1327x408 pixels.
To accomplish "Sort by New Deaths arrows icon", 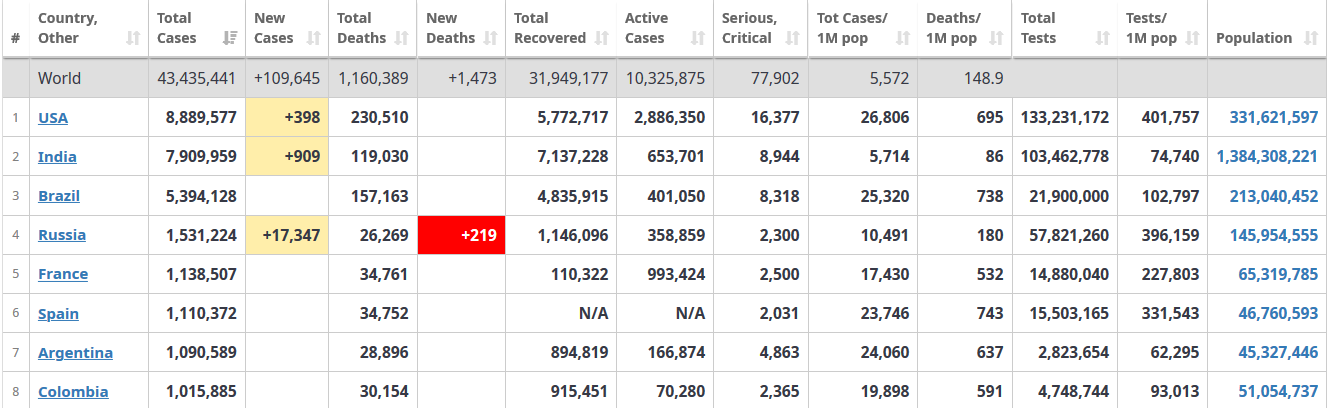I will pyautogui.click(x=491, y=38).
